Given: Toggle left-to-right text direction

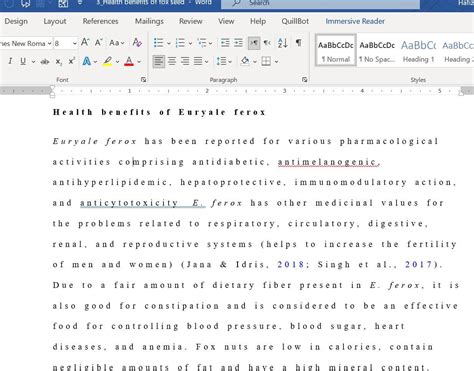Looking at the screenshot, I should 254,43.
